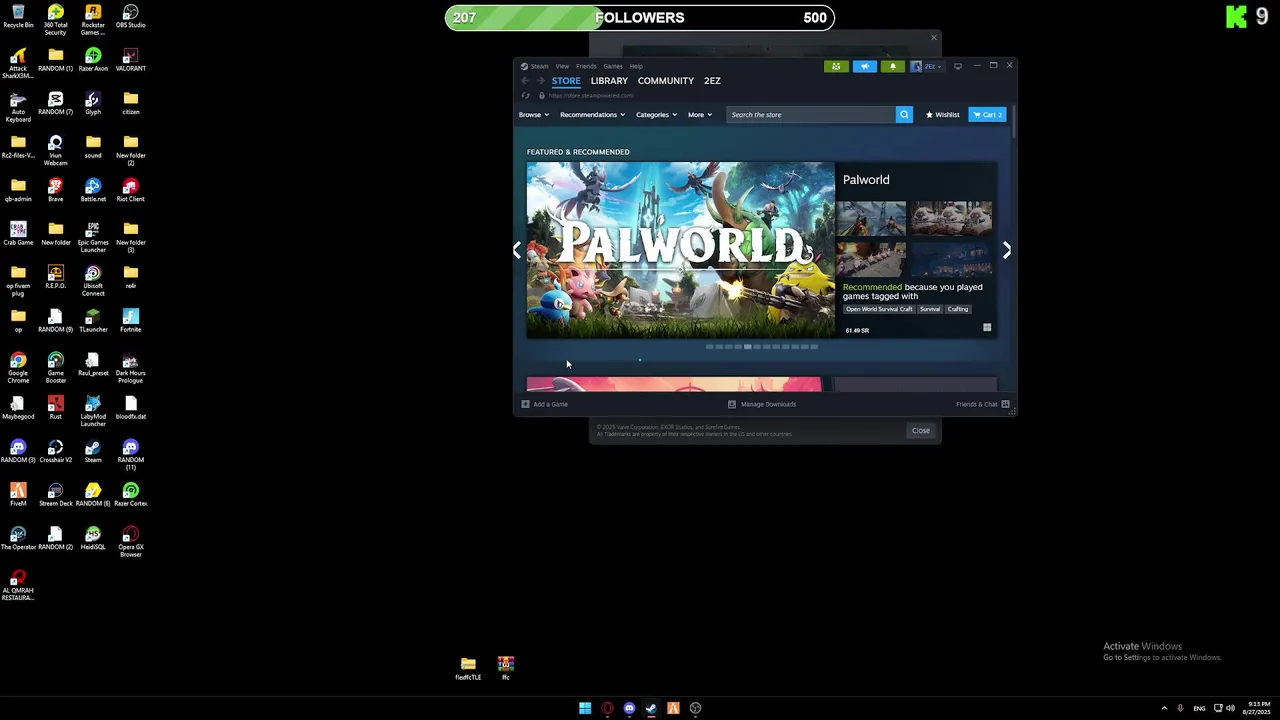Expand the Recommendations dropdown

click(592, 115)
